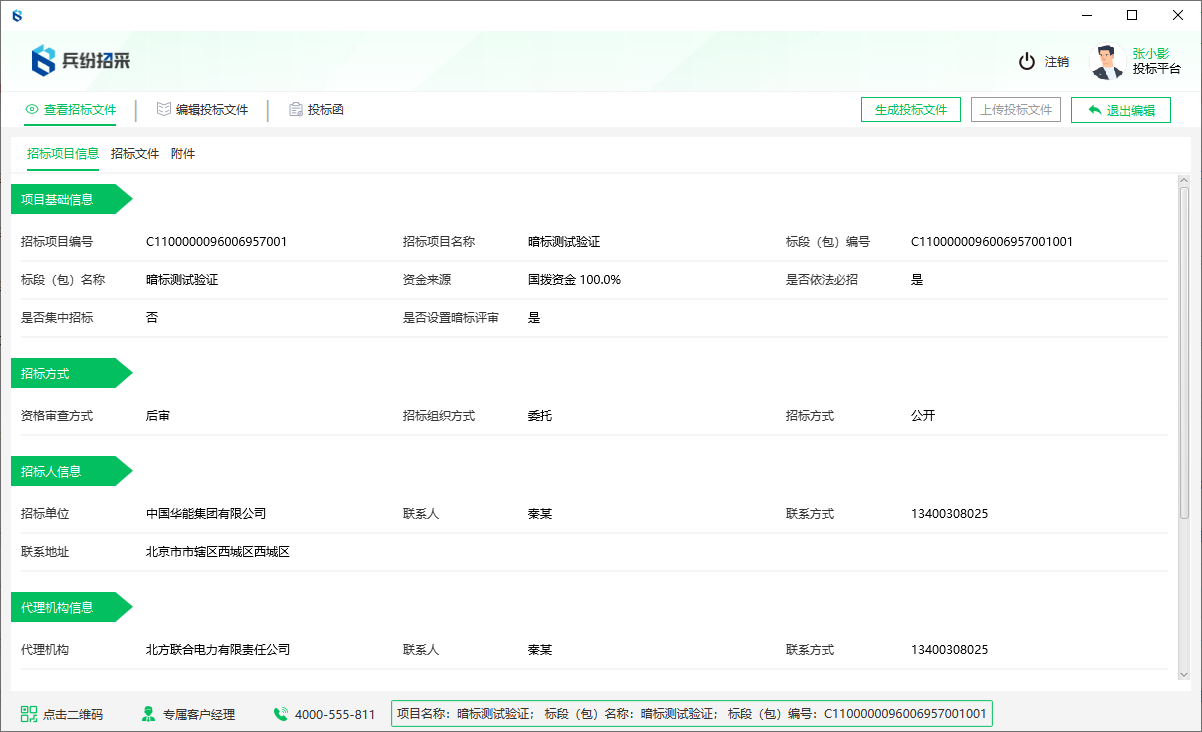The image size is (1202, 732).
Task: Click the QR code icon at bottom left
Action: [x=28, y=713]
